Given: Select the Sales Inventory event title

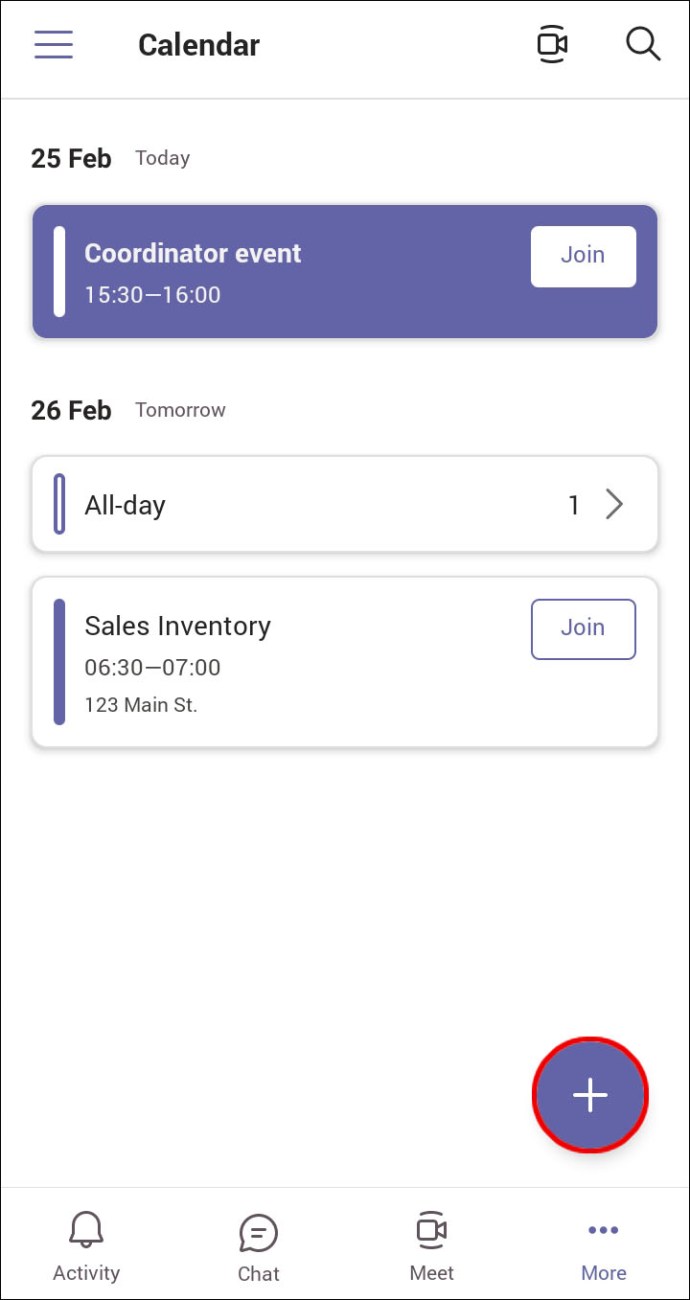Looking at the screenshot, I should click(x=177, y=626).
